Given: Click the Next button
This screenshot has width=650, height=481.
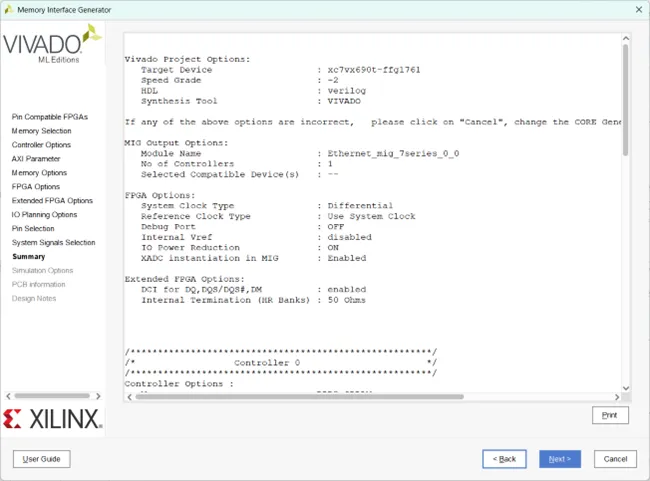Looking at the screenshot, I should click(x=560, y=459).
